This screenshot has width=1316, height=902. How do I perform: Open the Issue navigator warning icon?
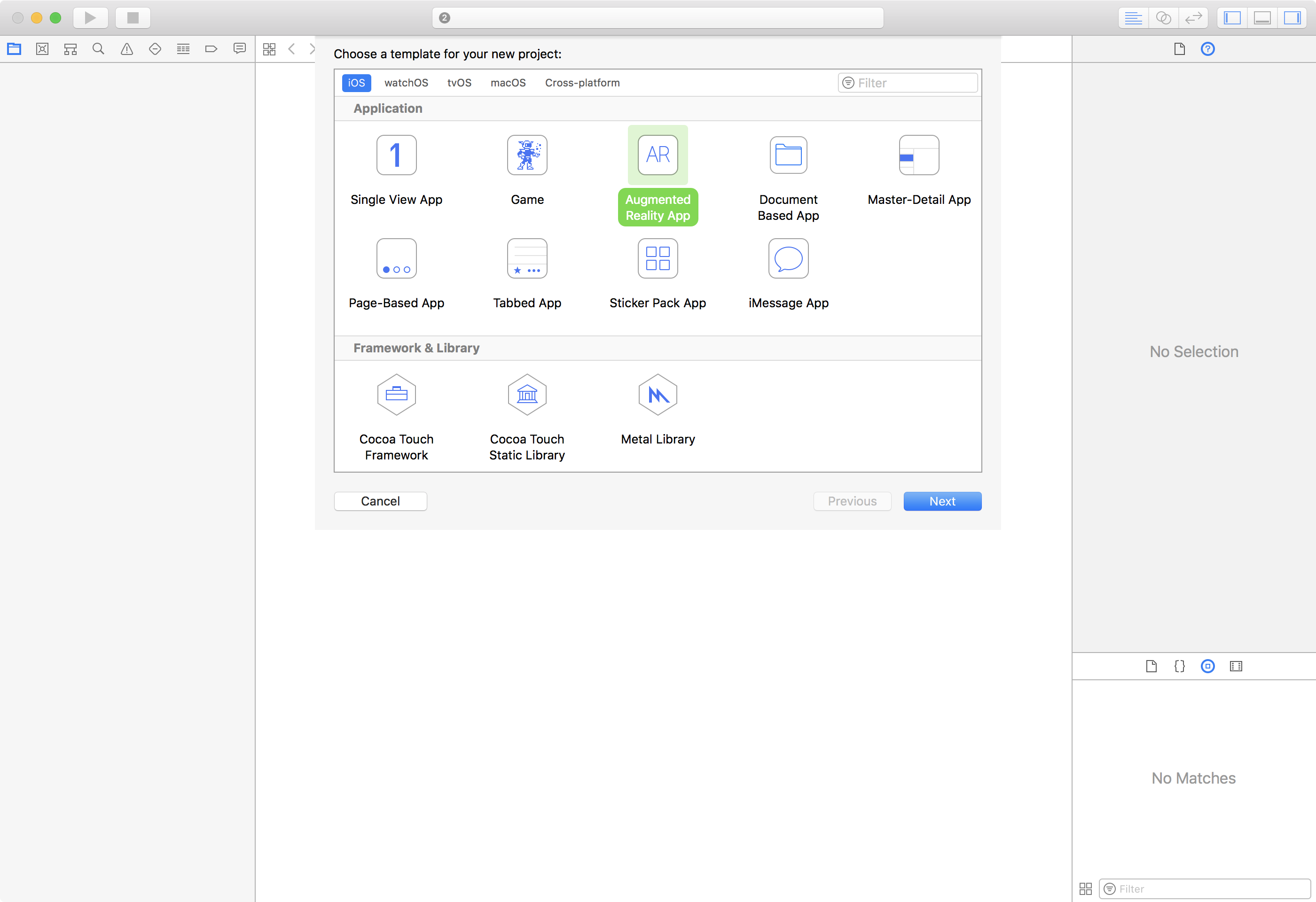click(x=127, y=49)
